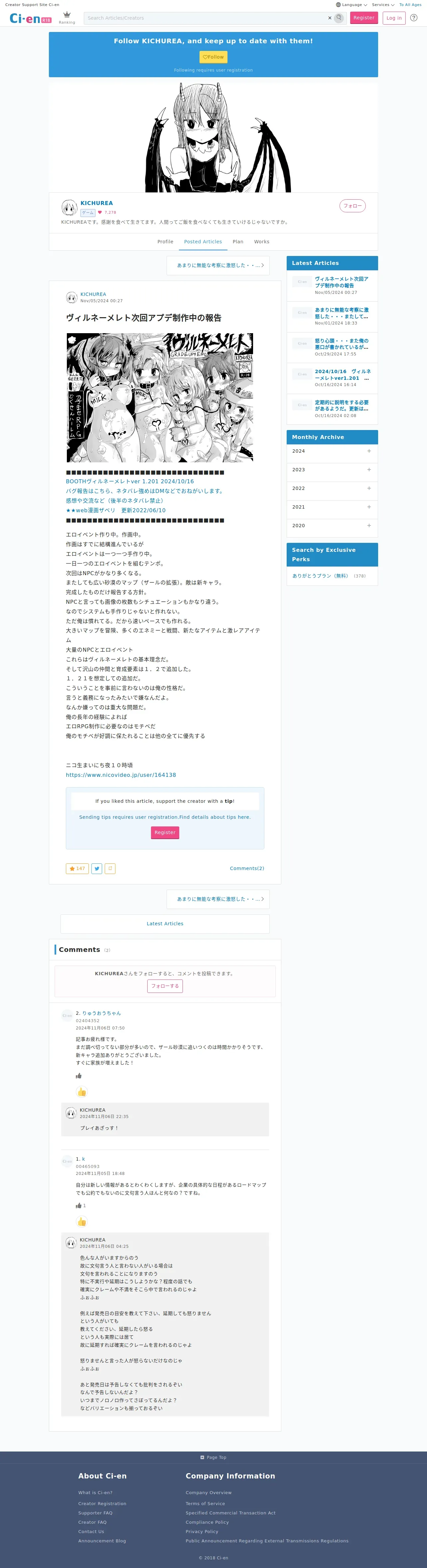Open What is Ci-en? footer link
Viewport: 427px width, 1568px height.
(95, 1492)
